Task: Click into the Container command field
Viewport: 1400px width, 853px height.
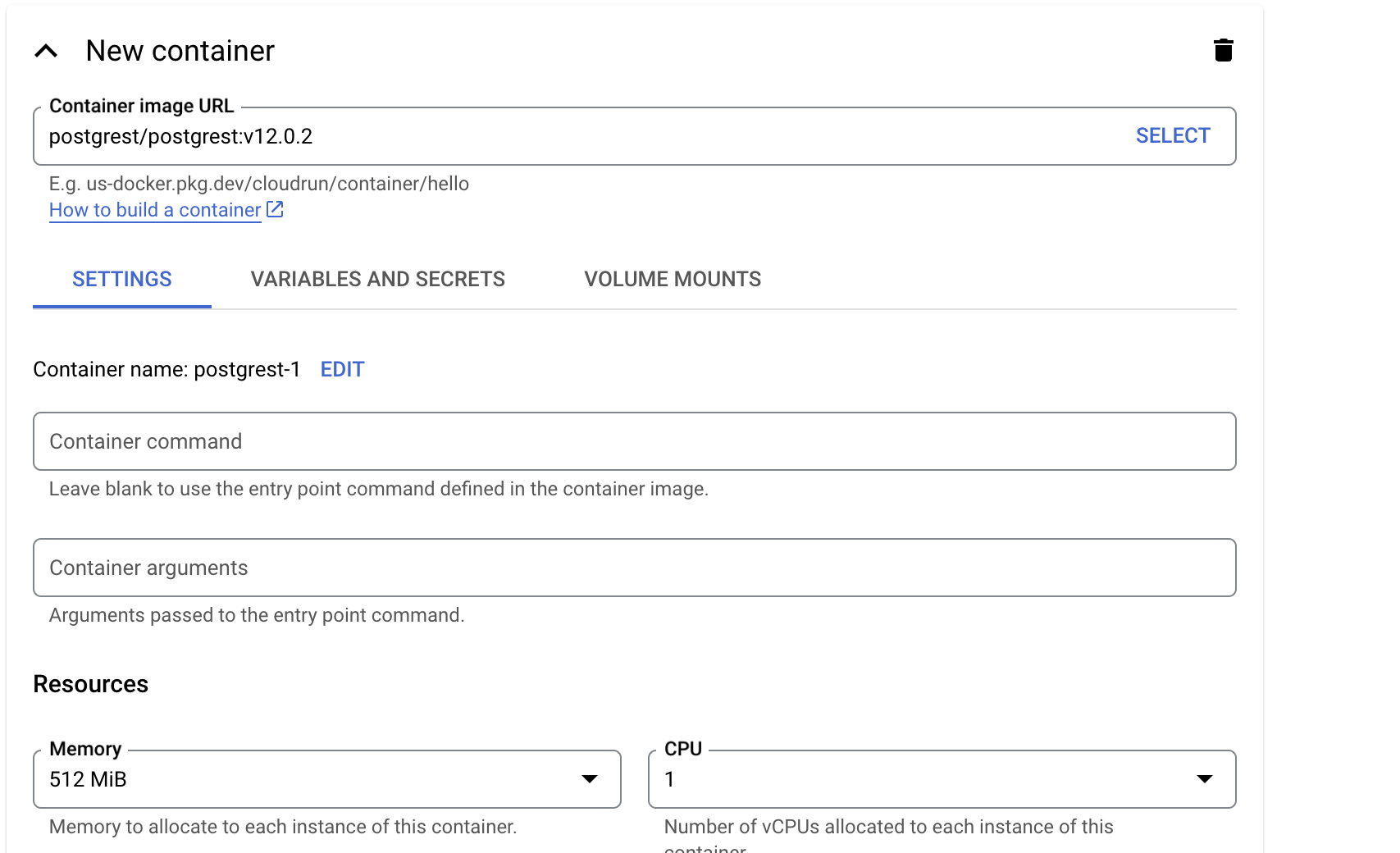Action: 634,441
